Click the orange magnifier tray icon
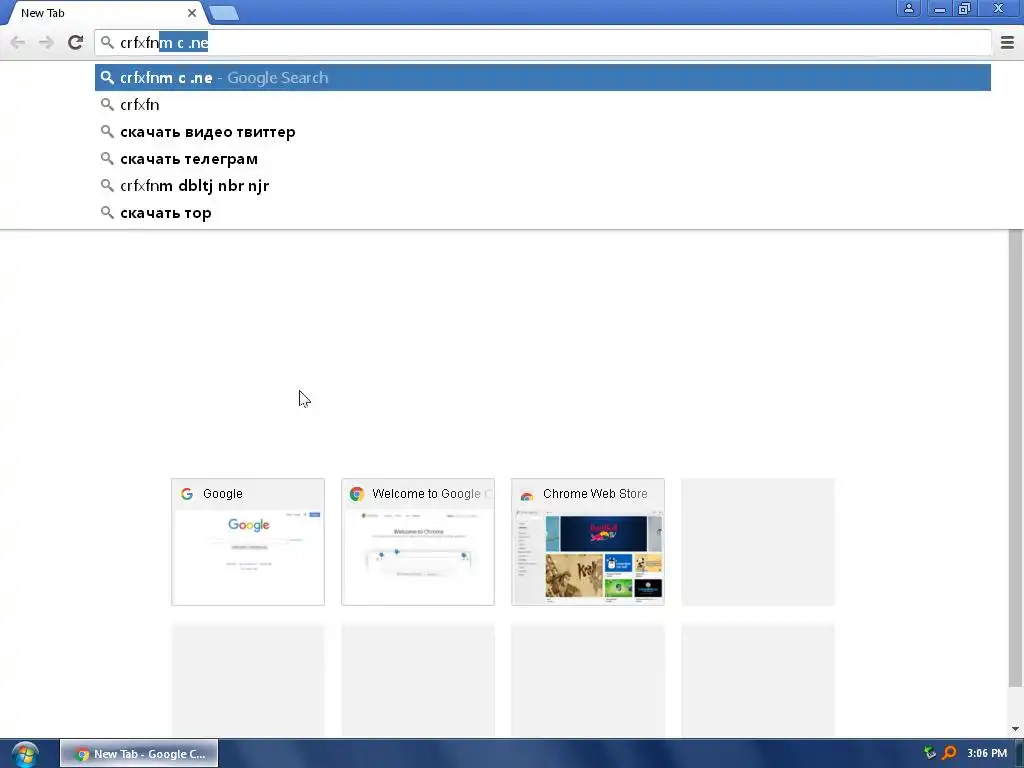The image size is (1024, 768). point(949,754)
